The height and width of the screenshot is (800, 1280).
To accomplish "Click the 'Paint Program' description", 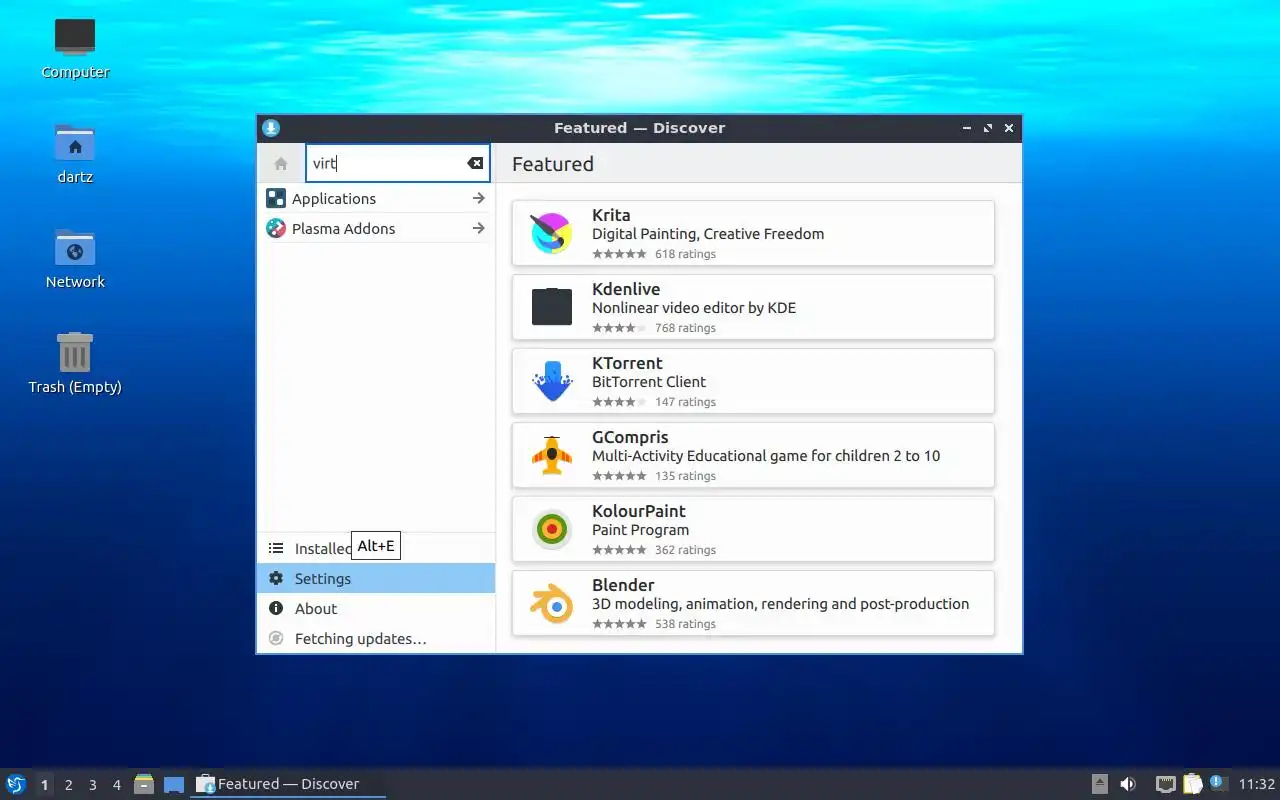I will click(640, 530).
